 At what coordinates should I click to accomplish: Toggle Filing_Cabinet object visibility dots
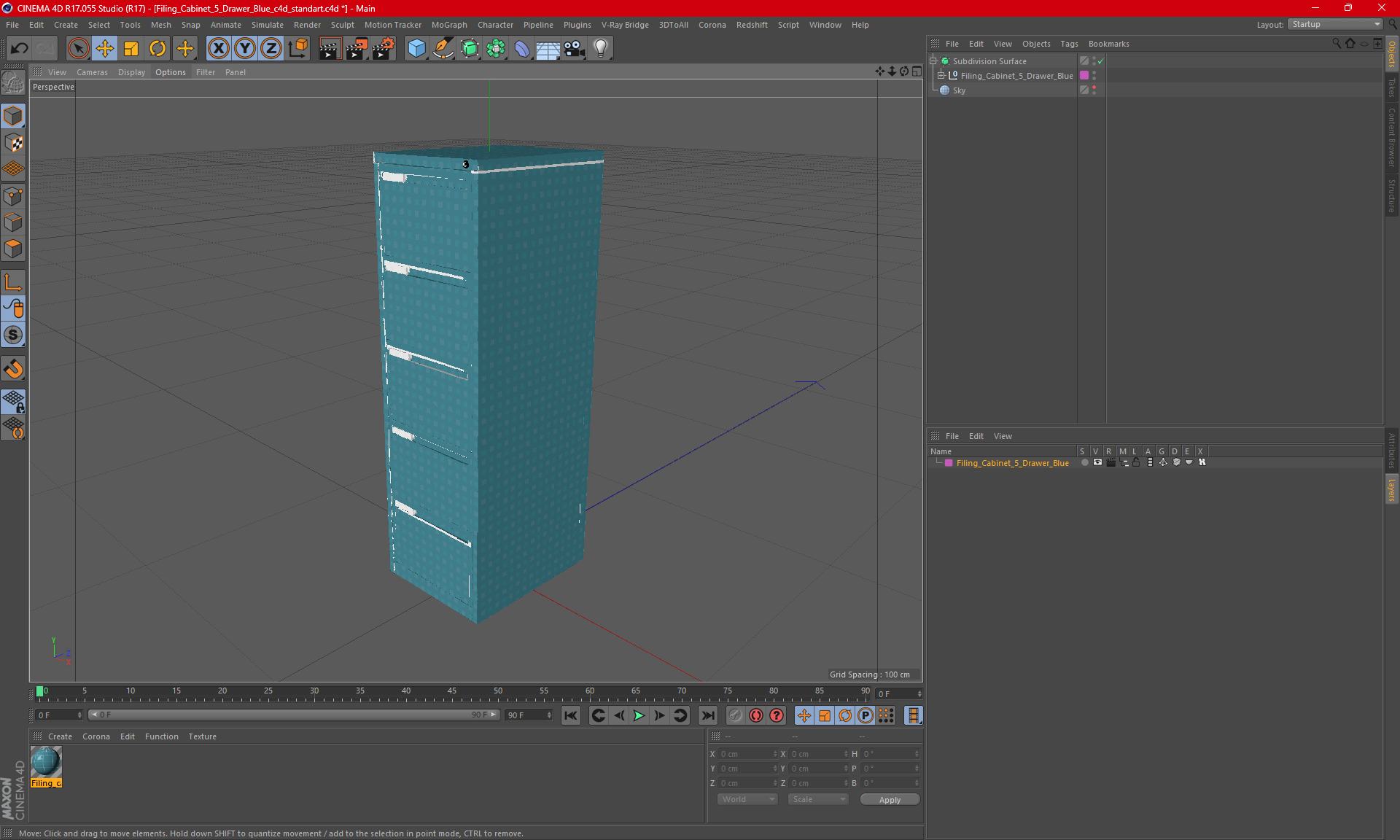[1094, 76]
